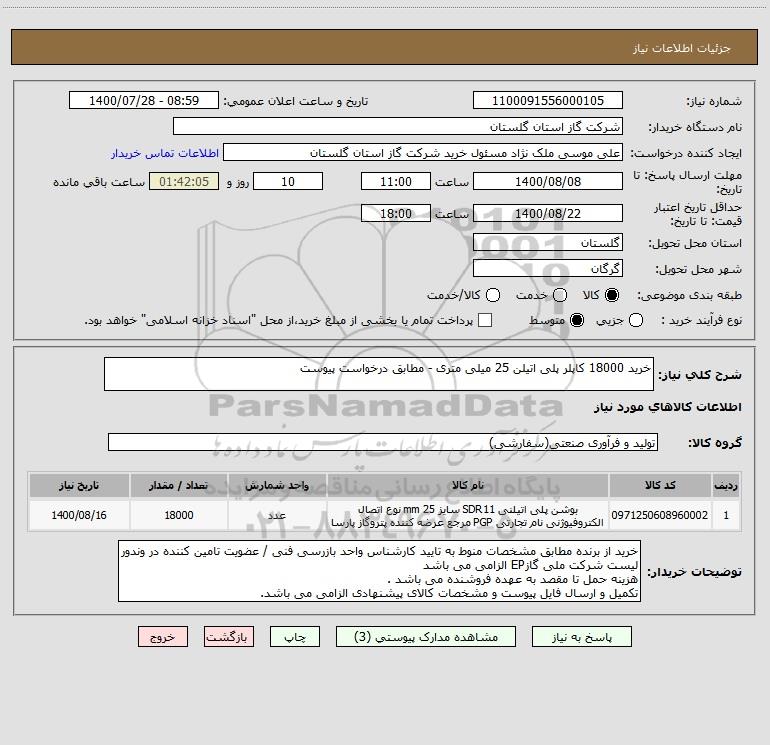This screenshot has height=745, width=770.
Task: Click the توضیحات خریدار label
Action: pos(694,572)
